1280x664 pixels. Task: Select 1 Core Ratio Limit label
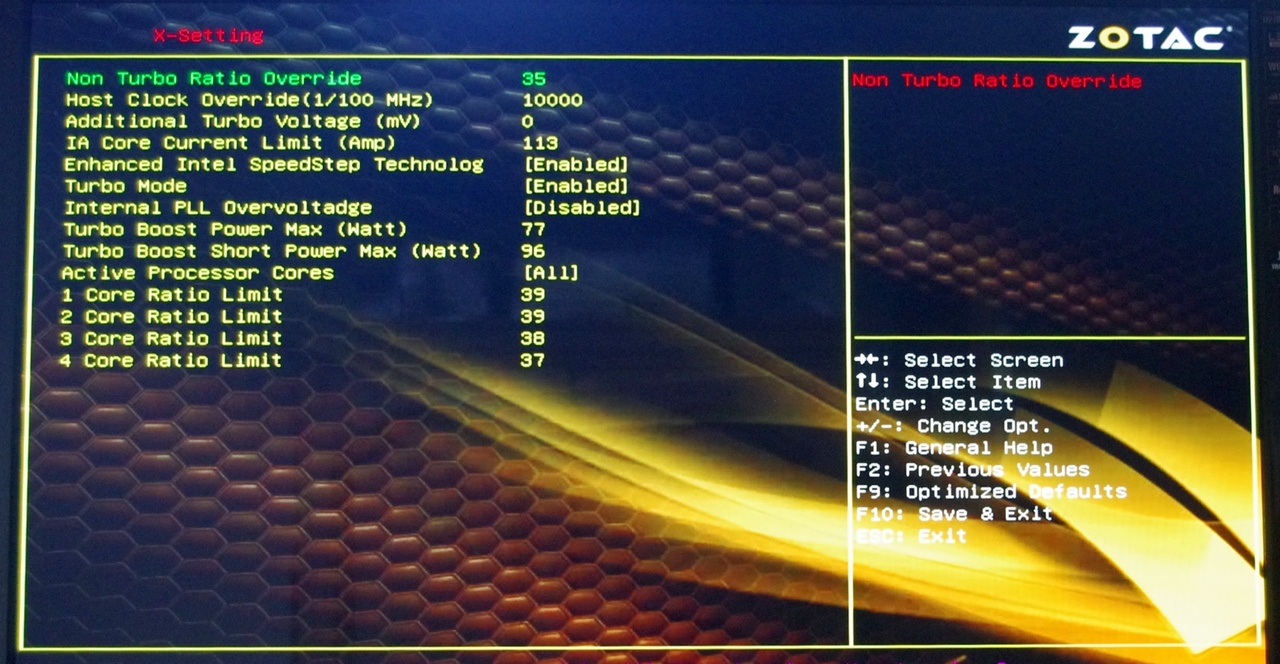171,295
